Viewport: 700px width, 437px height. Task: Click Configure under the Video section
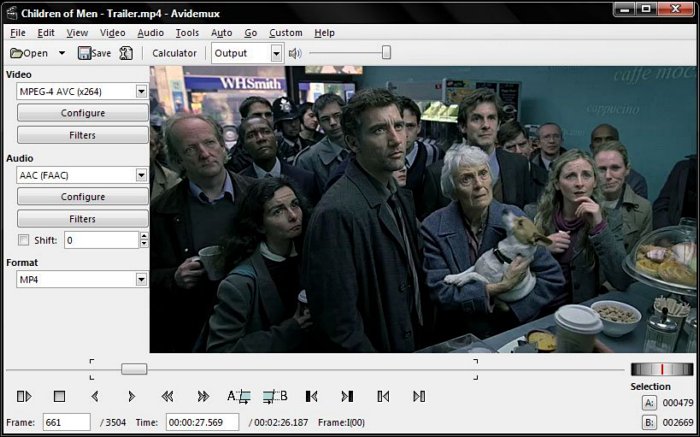83,113
